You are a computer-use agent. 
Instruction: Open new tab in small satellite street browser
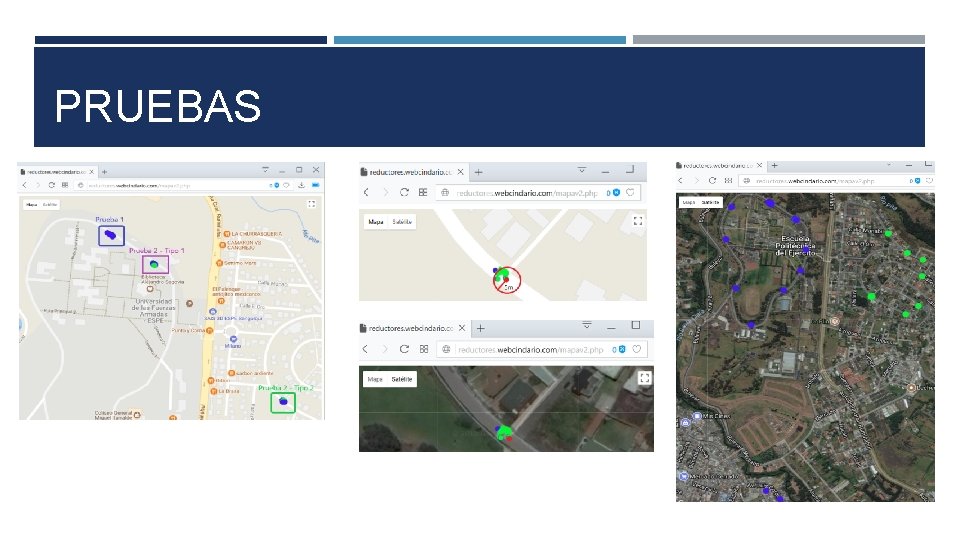(481, 329)
